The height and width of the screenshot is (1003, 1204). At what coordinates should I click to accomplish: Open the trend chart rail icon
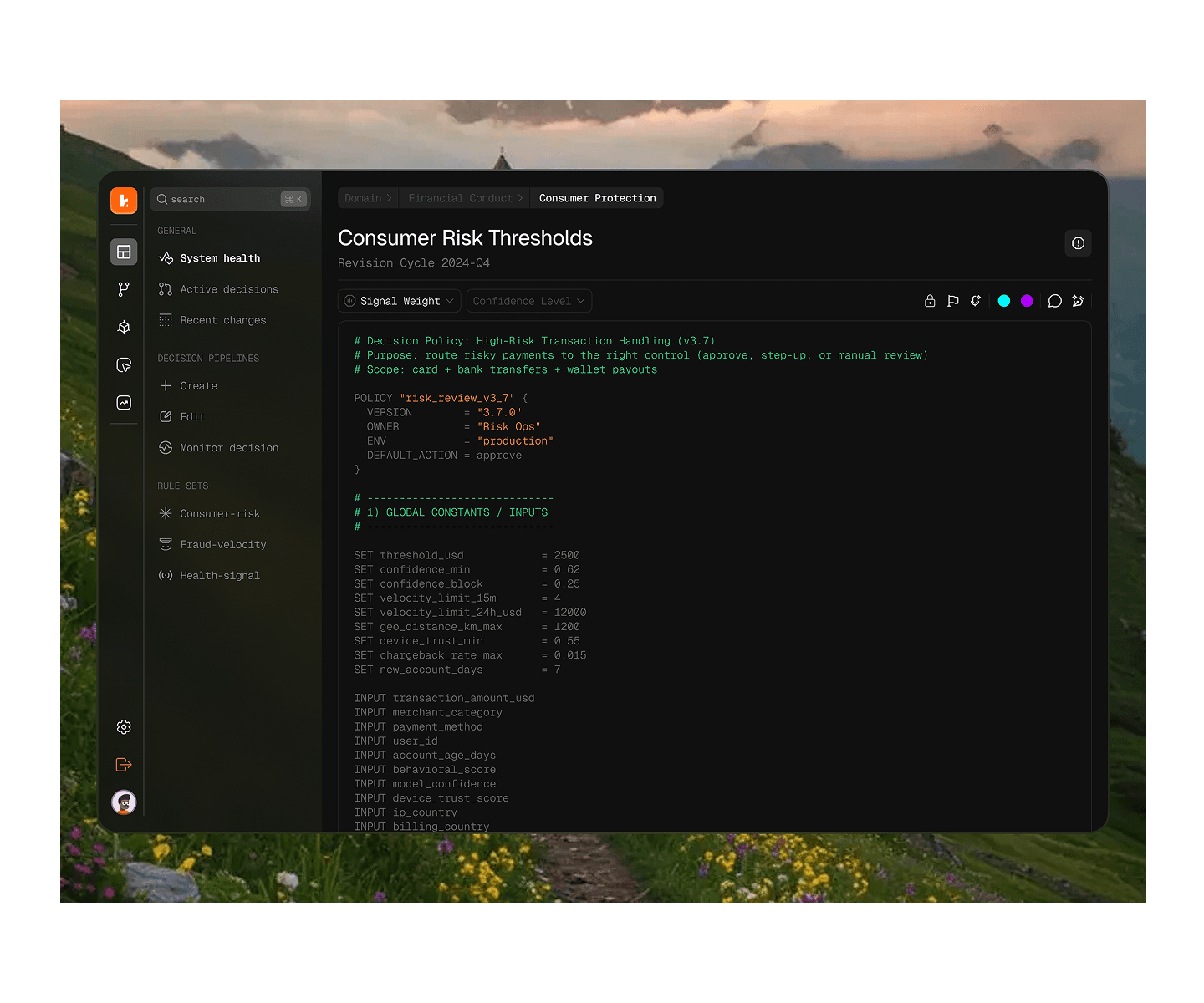click(x=124, y=402)
